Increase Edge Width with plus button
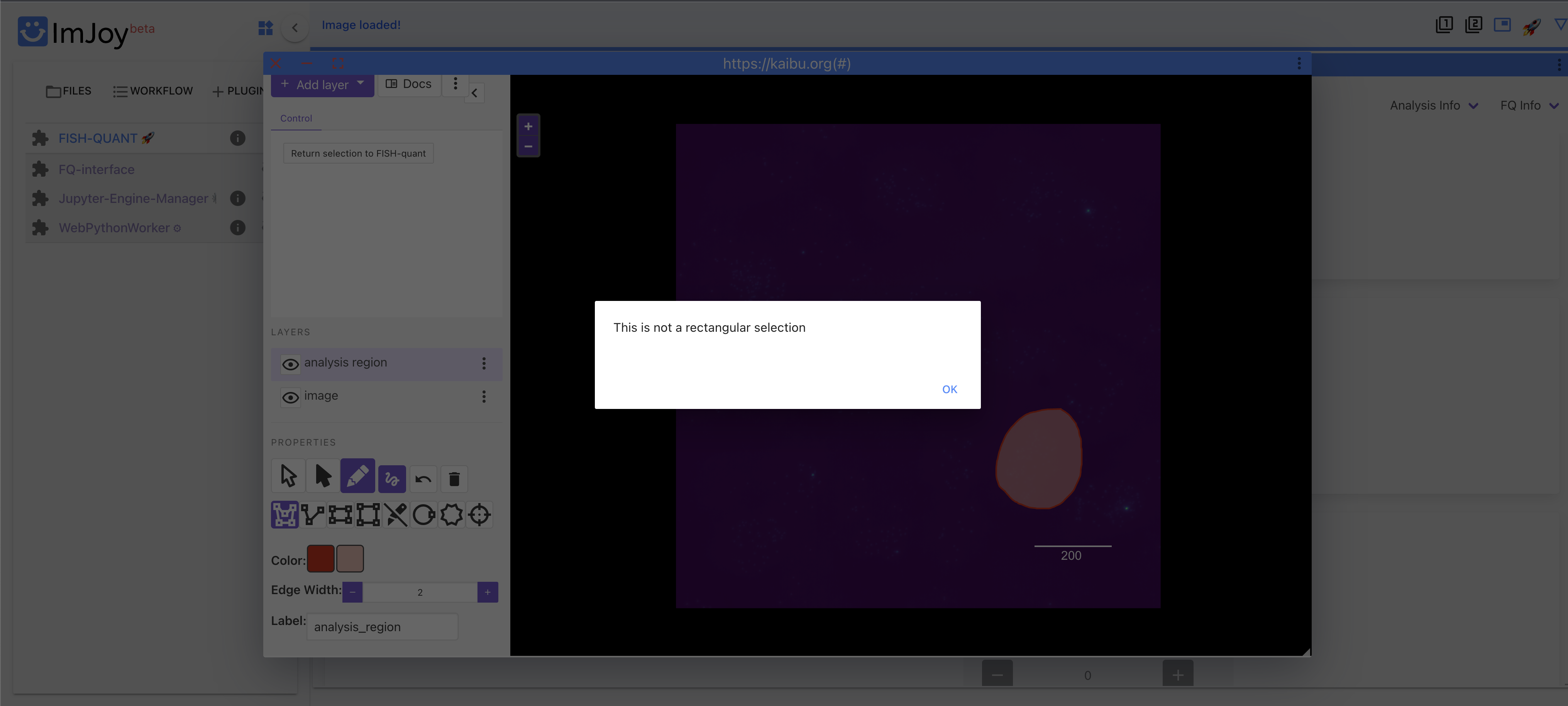1568x706 pixels. tap(488, 592)
